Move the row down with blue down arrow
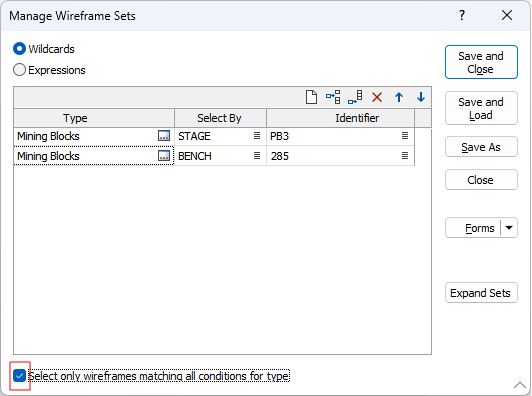 (421, 97)
